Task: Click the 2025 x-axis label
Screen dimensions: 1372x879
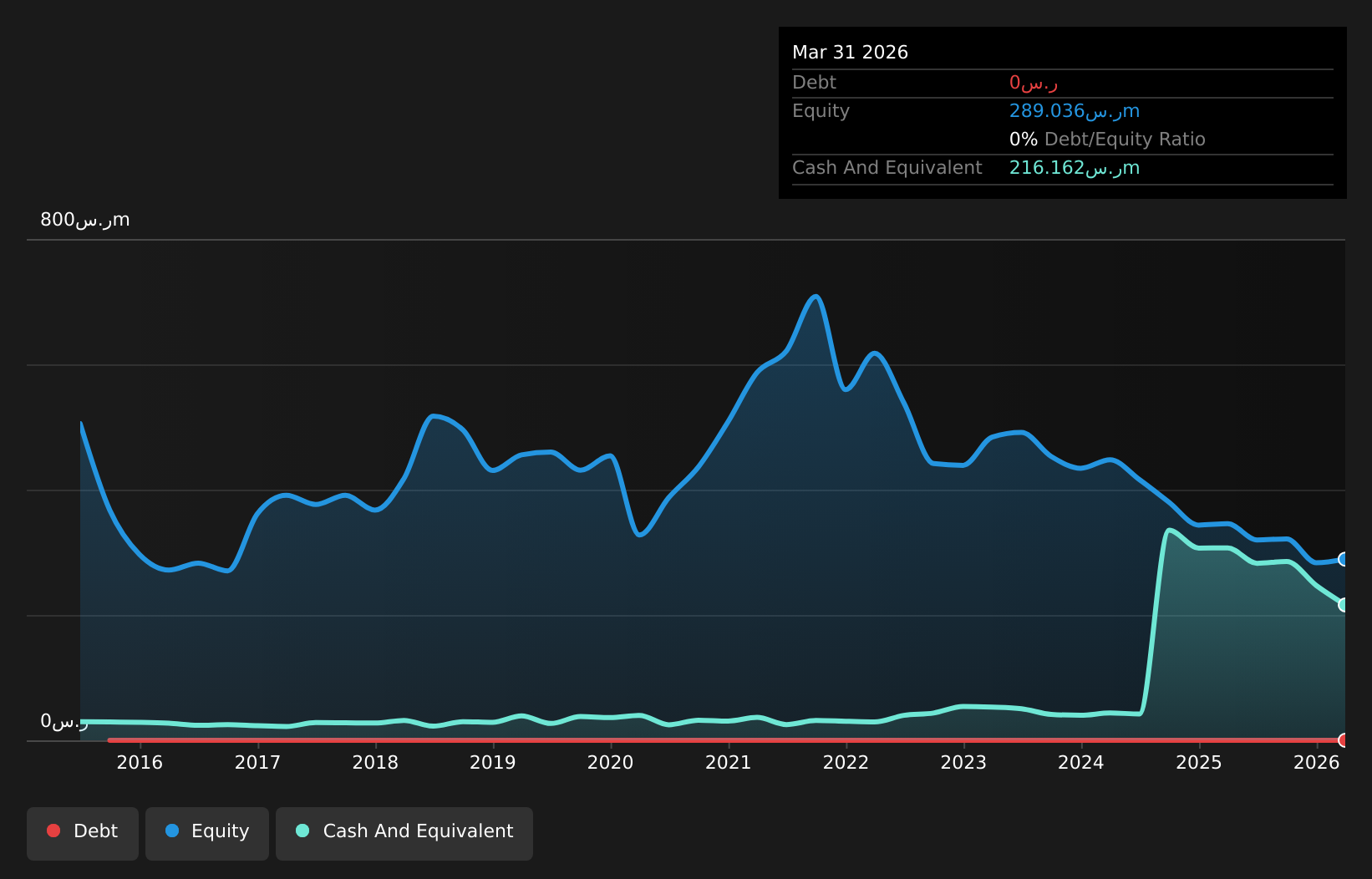Action: (1199, 762)
